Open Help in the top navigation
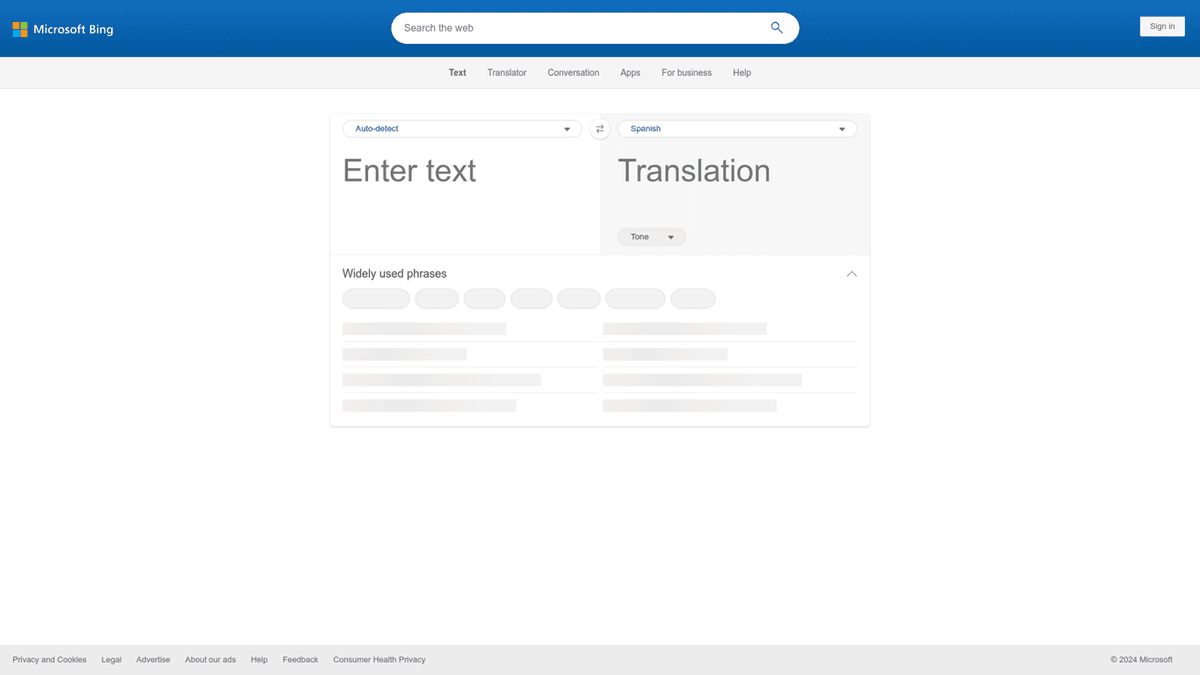Viewport: 1200px width, 675px height. coord(741,73)
